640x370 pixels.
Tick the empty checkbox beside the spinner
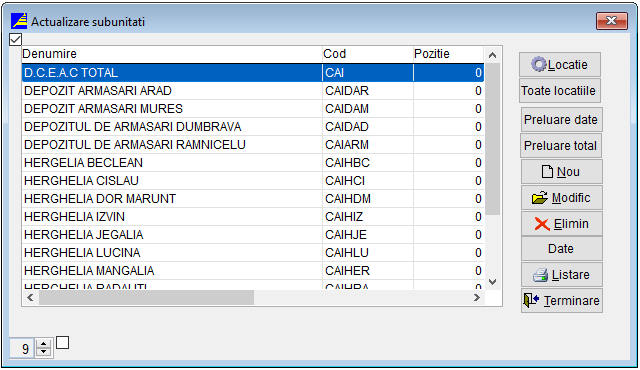[x=62, y=343]
